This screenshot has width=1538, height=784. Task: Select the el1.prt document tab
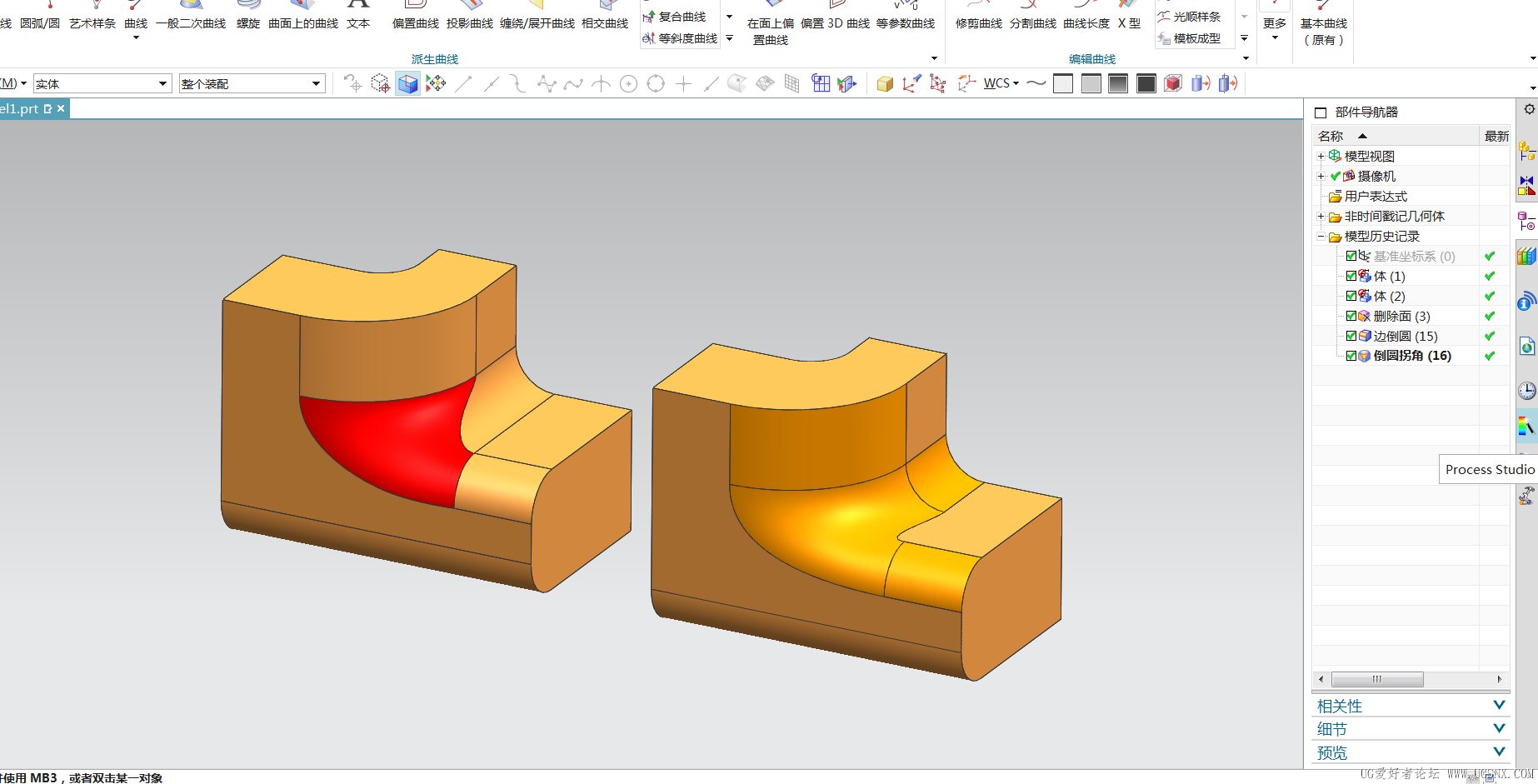pos(21,108)
